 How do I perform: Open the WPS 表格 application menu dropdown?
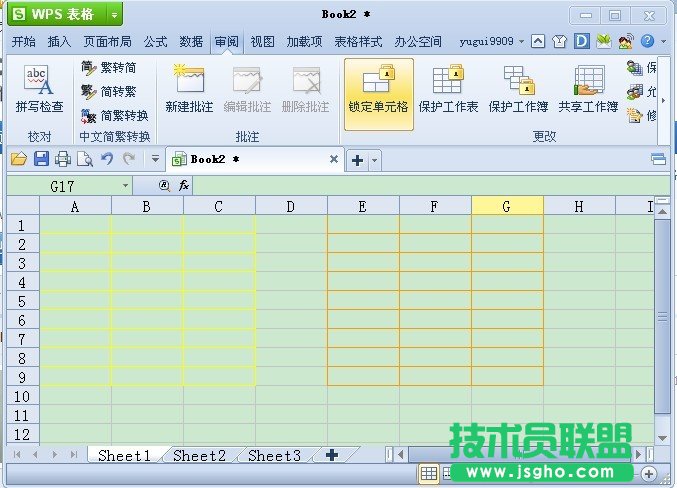pos(114,15)
